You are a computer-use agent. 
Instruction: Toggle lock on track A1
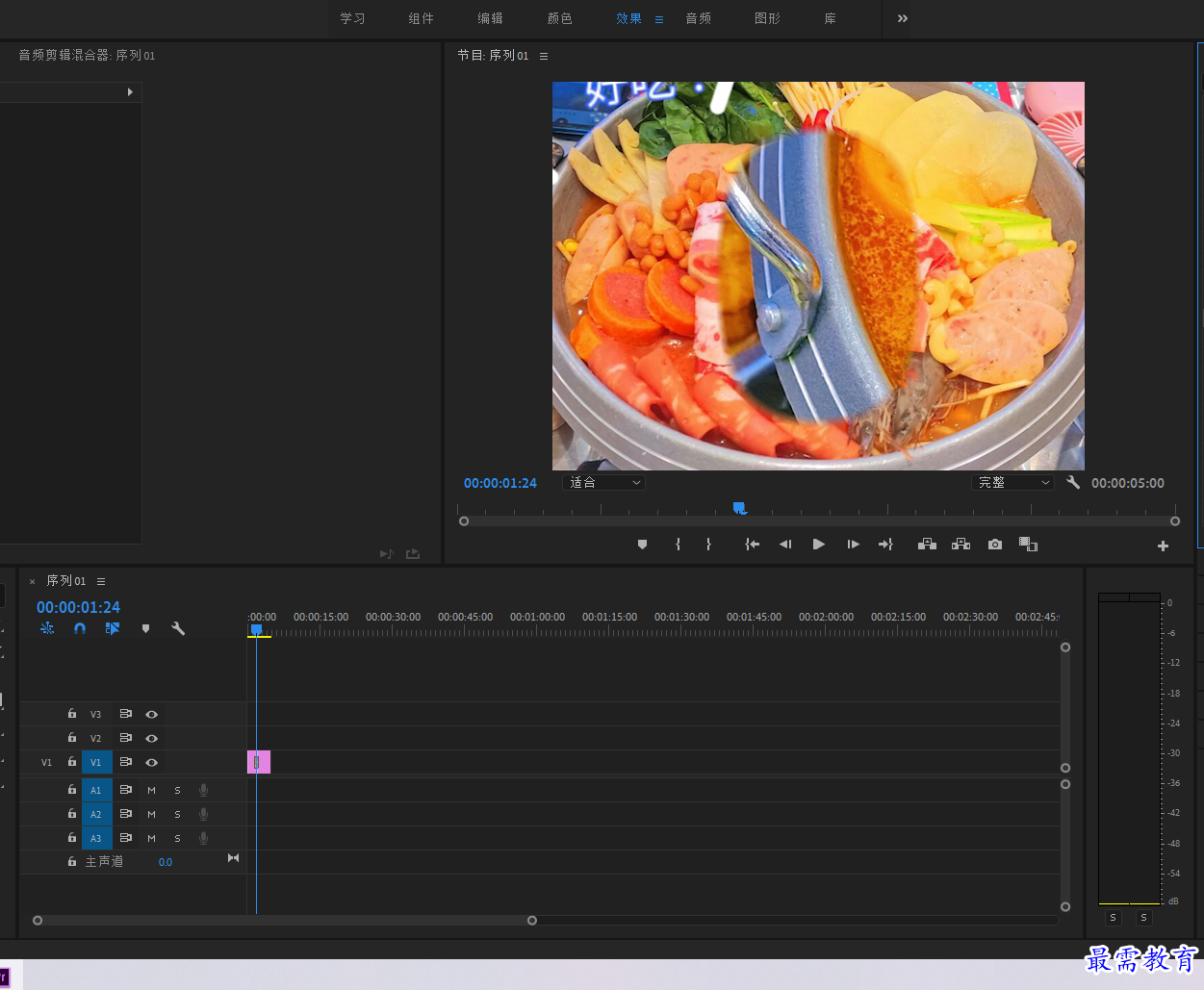coord(71,790)
